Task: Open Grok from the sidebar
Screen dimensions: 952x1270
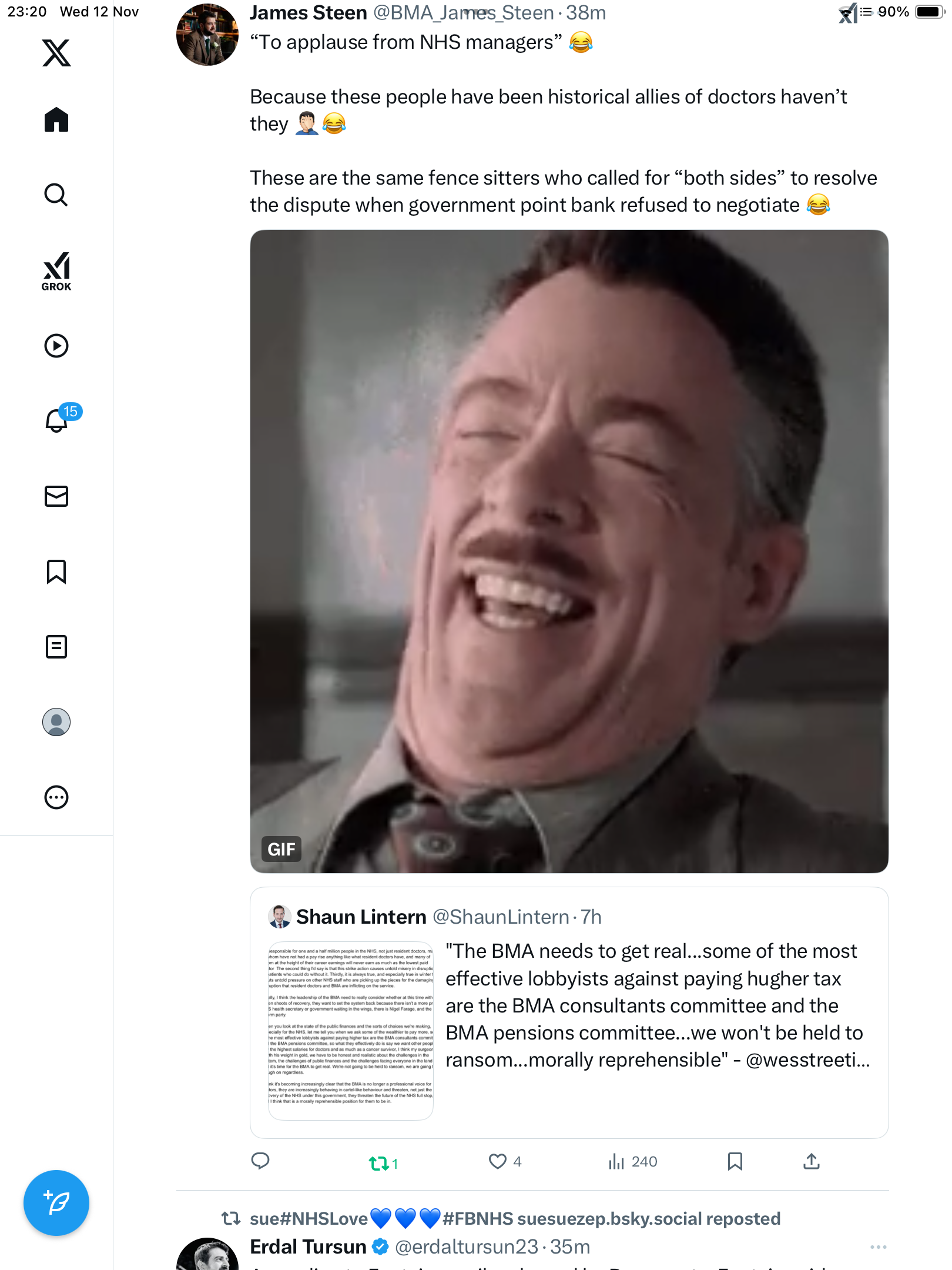Action: tap(56, 272)
